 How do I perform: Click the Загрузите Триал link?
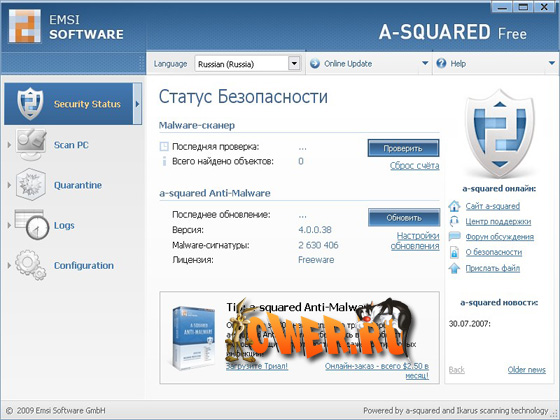257,366
